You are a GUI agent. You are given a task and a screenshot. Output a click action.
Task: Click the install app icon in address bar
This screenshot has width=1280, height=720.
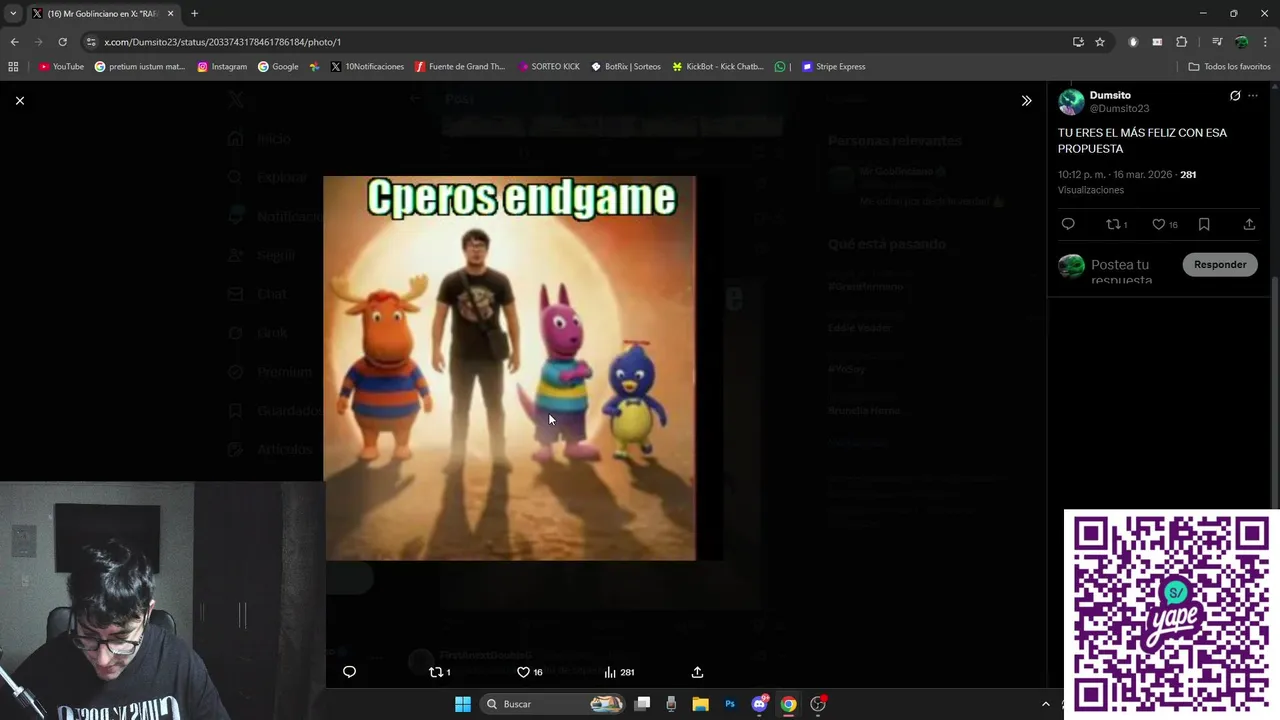click(x=1078, y=42)
